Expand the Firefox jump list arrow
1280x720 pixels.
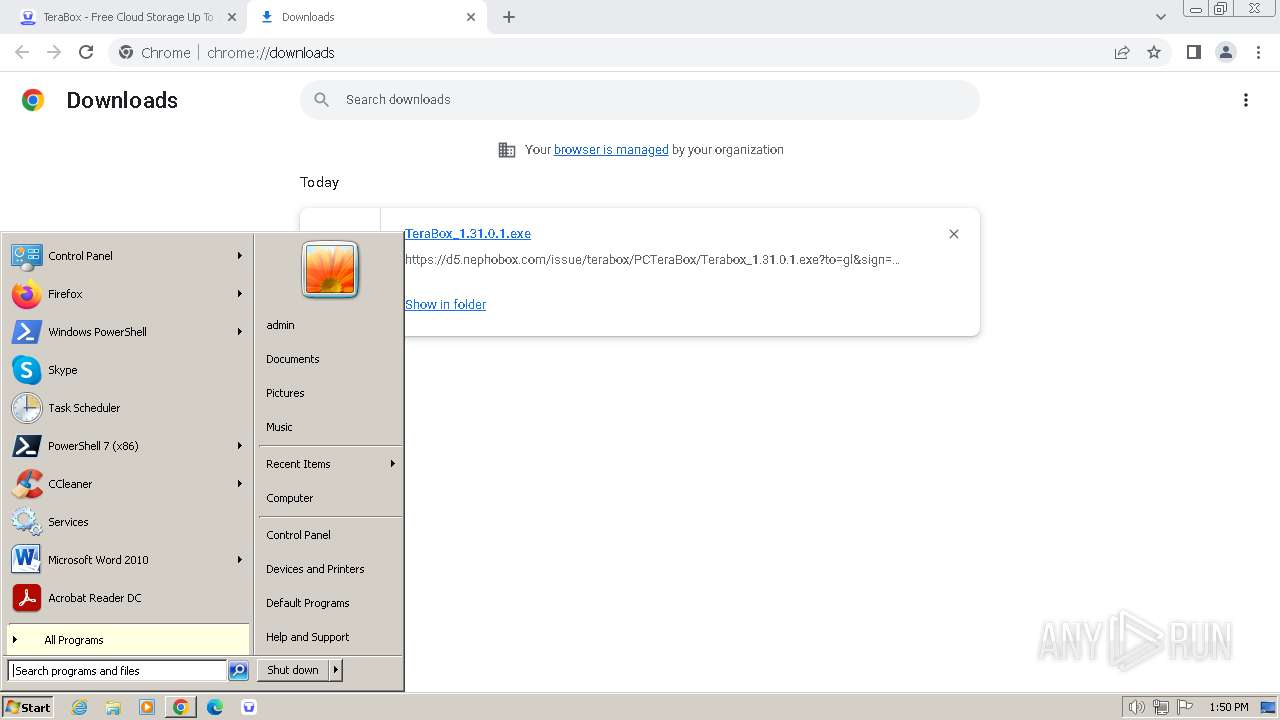(240, 294)
